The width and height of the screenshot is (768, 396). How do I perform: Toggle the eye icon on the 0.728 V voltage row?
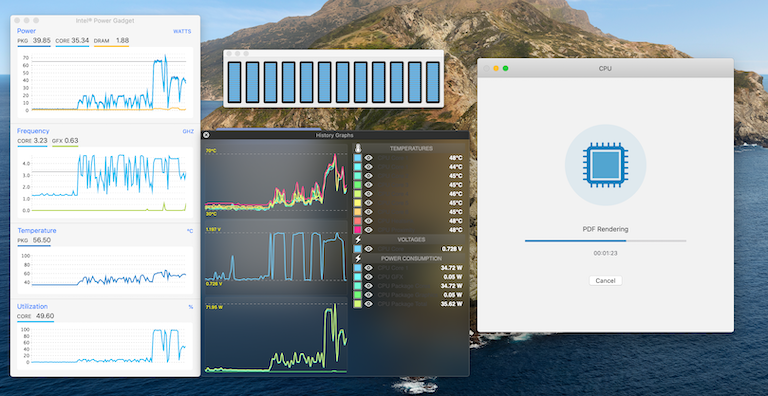368,249
